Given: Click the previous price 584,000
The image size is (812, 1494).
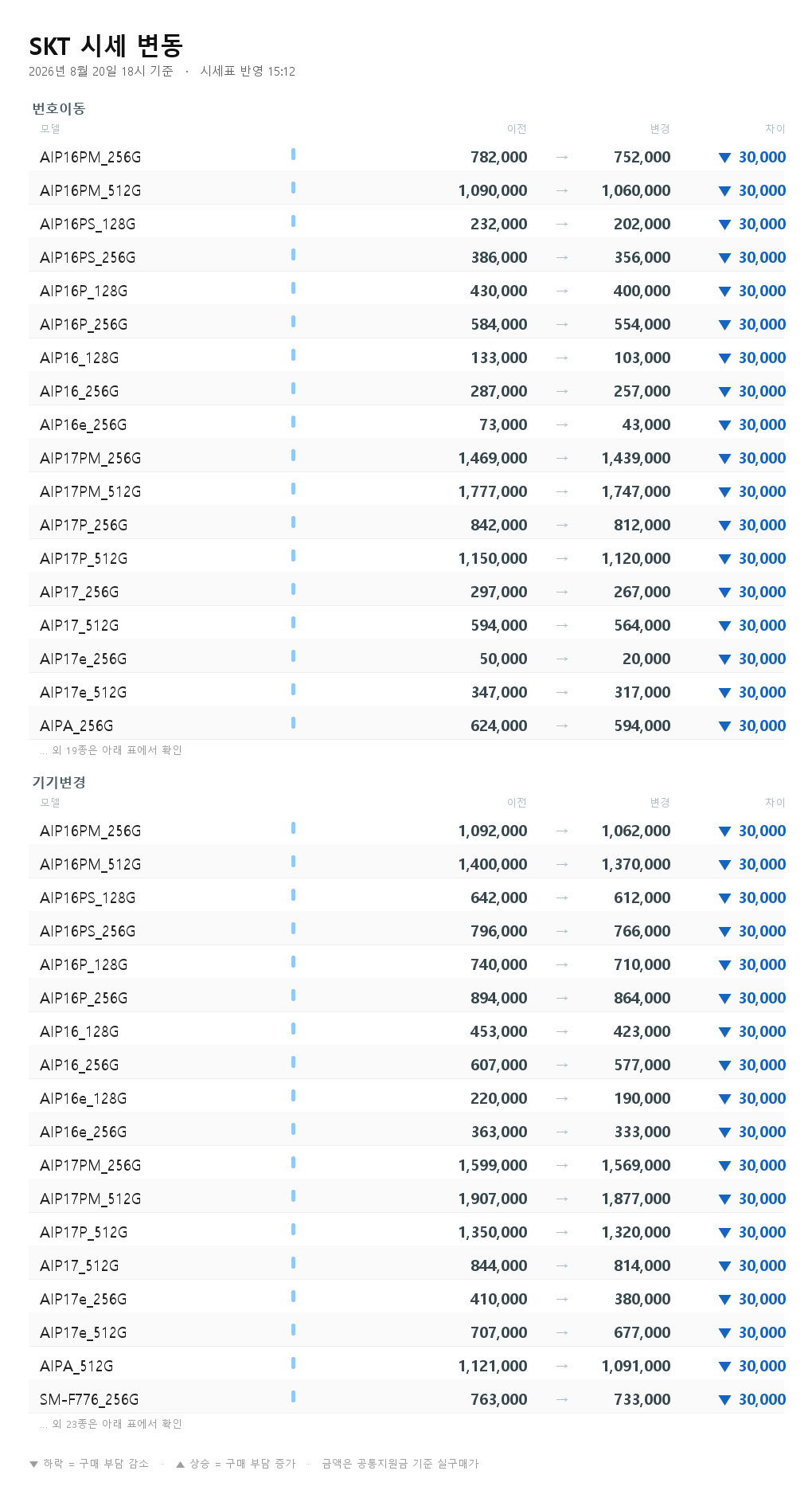Looking at the screenshot, I should (499, 325).
